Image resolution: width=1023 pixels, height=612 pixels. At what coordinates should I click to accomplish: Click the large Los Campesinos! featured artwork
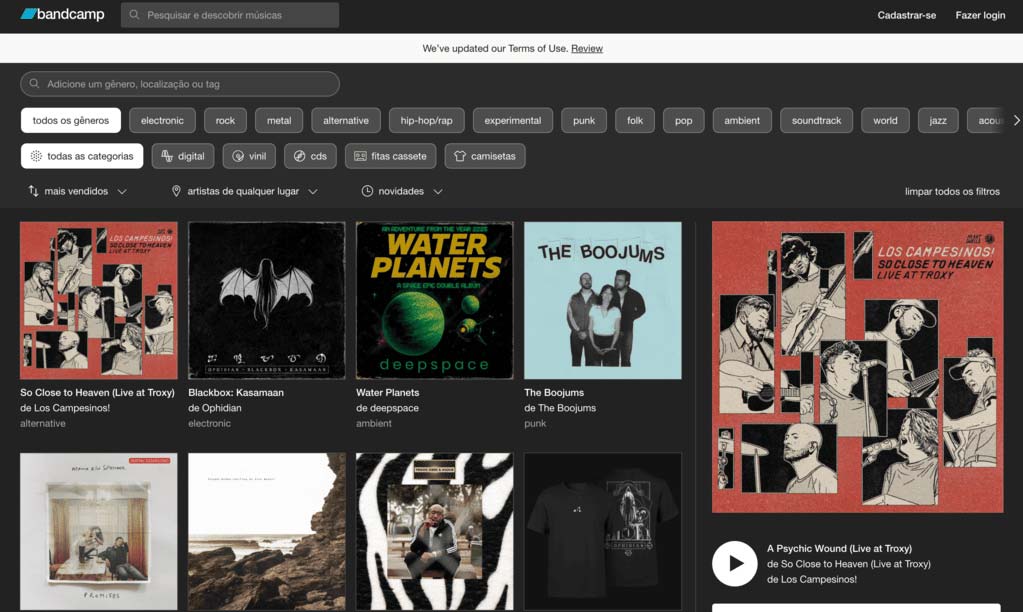pos(857,367)
